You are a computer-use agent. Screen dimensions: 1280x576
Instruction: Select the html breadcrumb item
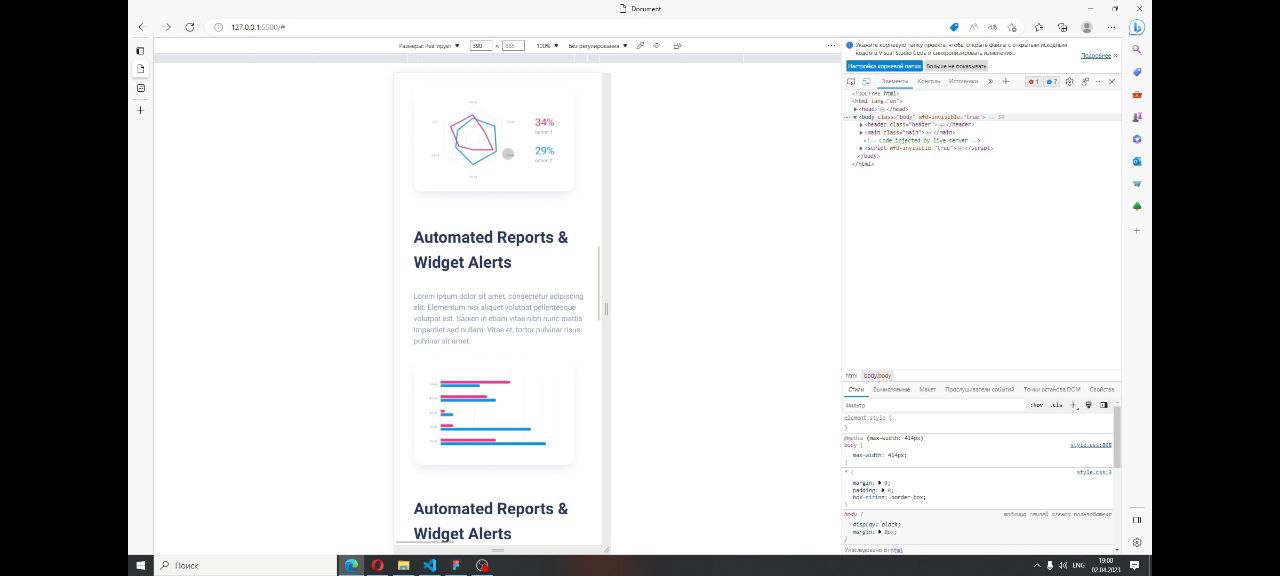point(851,376)
